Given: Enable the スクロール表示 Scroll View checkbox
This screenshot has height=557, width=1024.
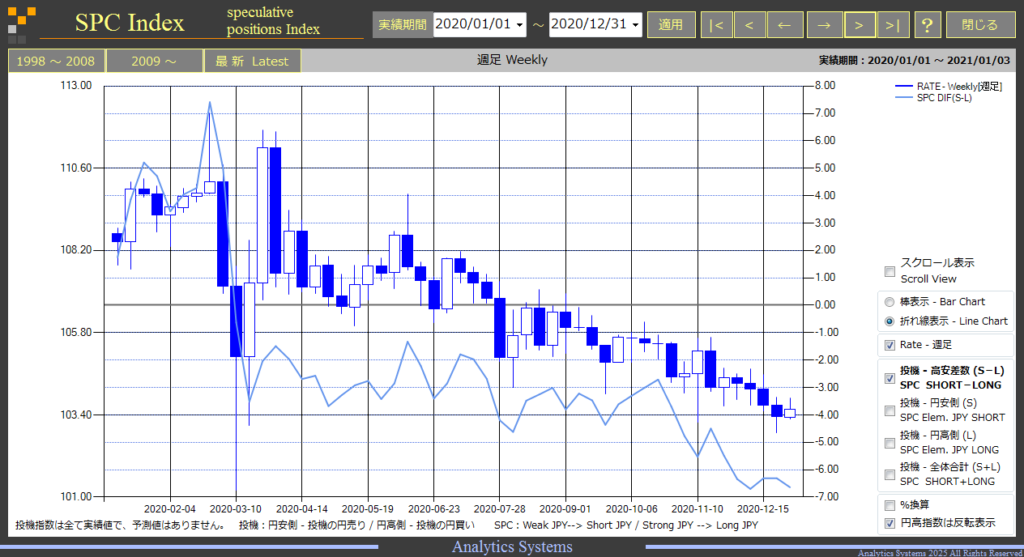Looking at the screenshot, I should tap(889, 271).
